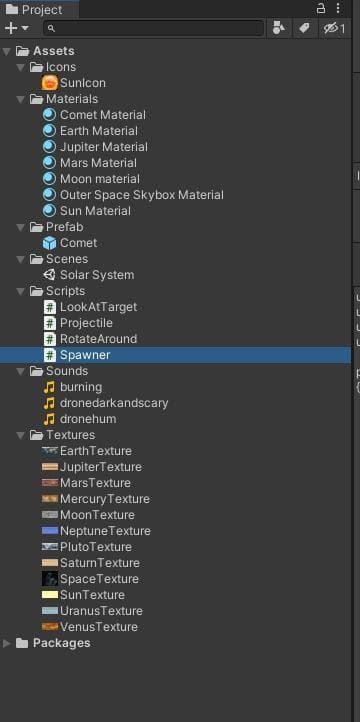Click the RotateAround C# script icon
The width and height of the screenshot is (360, 722).
pyautogui.click(x=50, y=339)
